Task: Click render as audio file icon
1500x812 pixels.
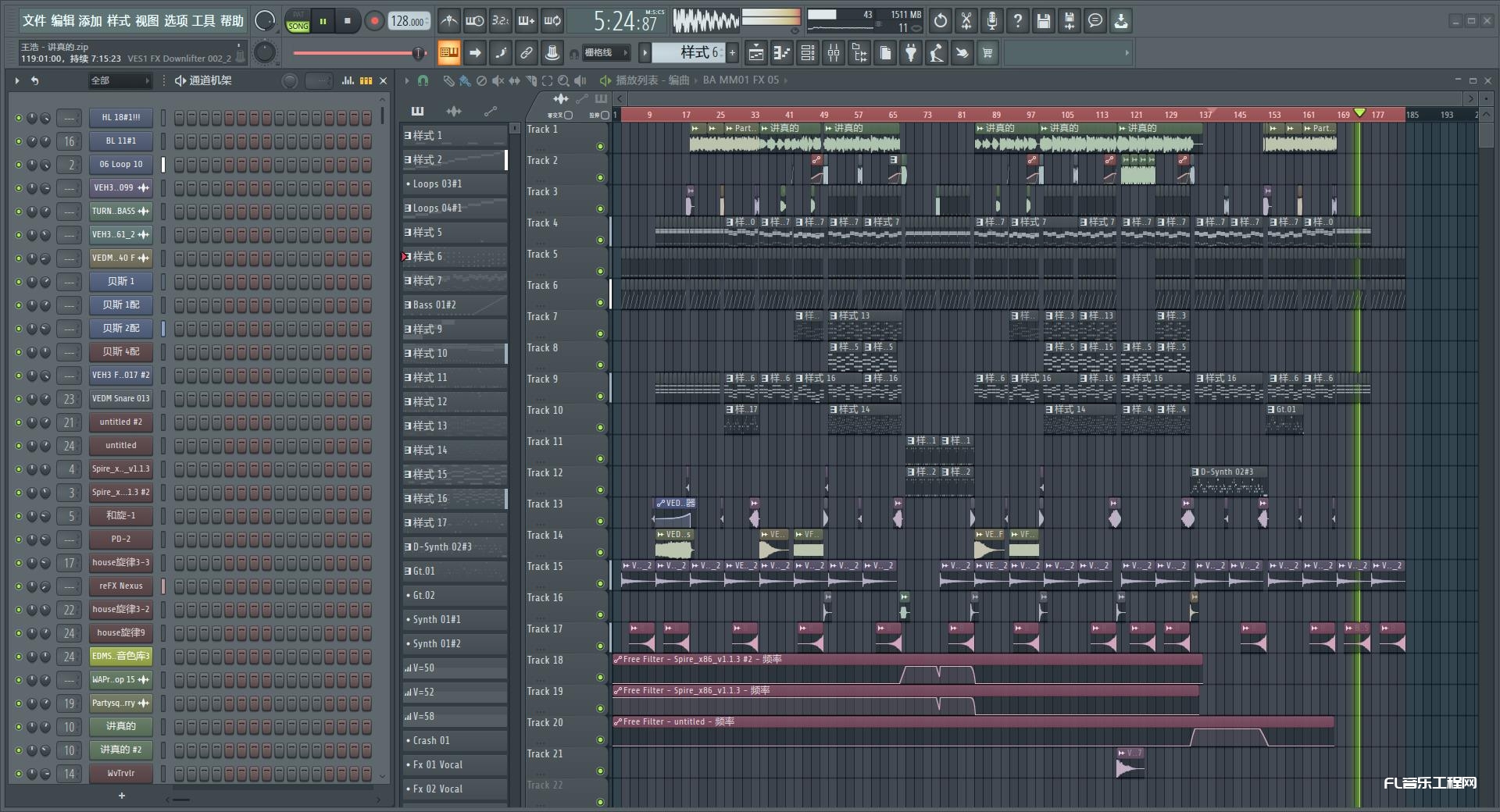Action: (x=1070, y=21)
